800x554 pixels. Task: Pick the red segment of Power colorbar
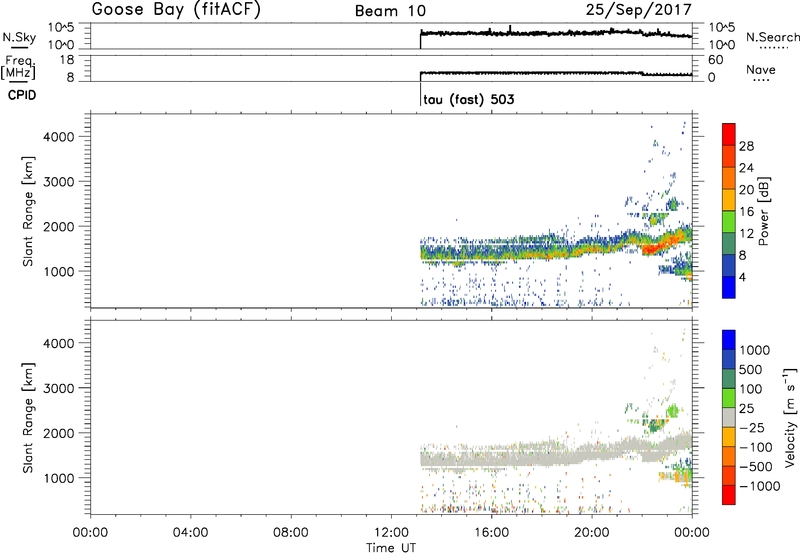pyautogui.click(x=730, y=134)
